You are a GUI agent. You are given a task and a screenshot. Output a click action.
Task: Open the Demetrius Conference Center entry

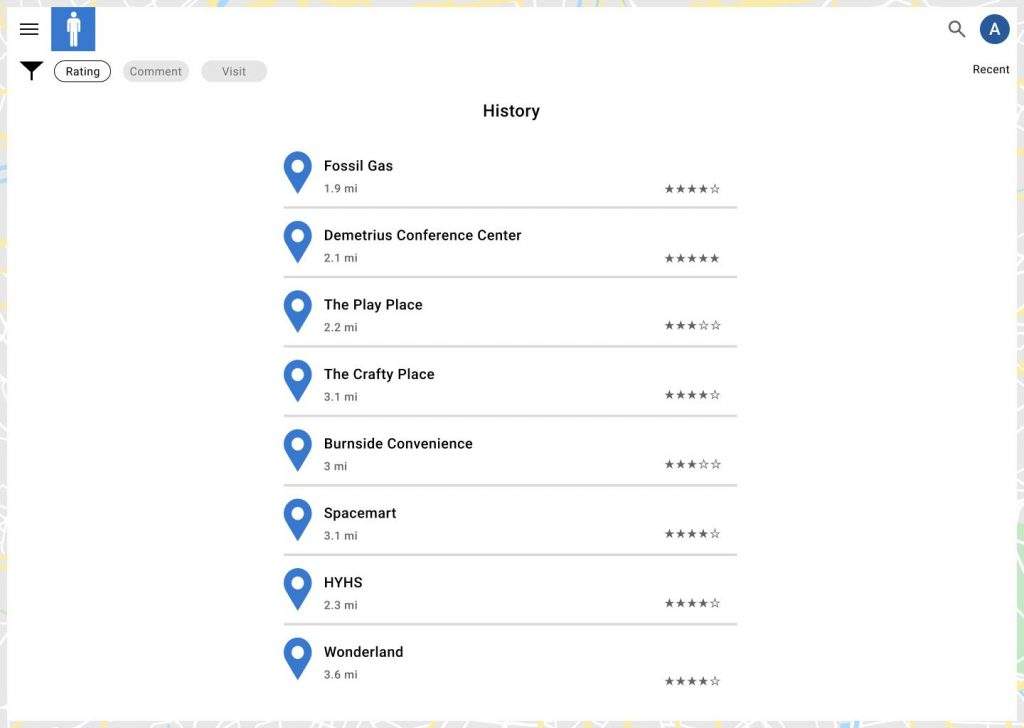510,245
